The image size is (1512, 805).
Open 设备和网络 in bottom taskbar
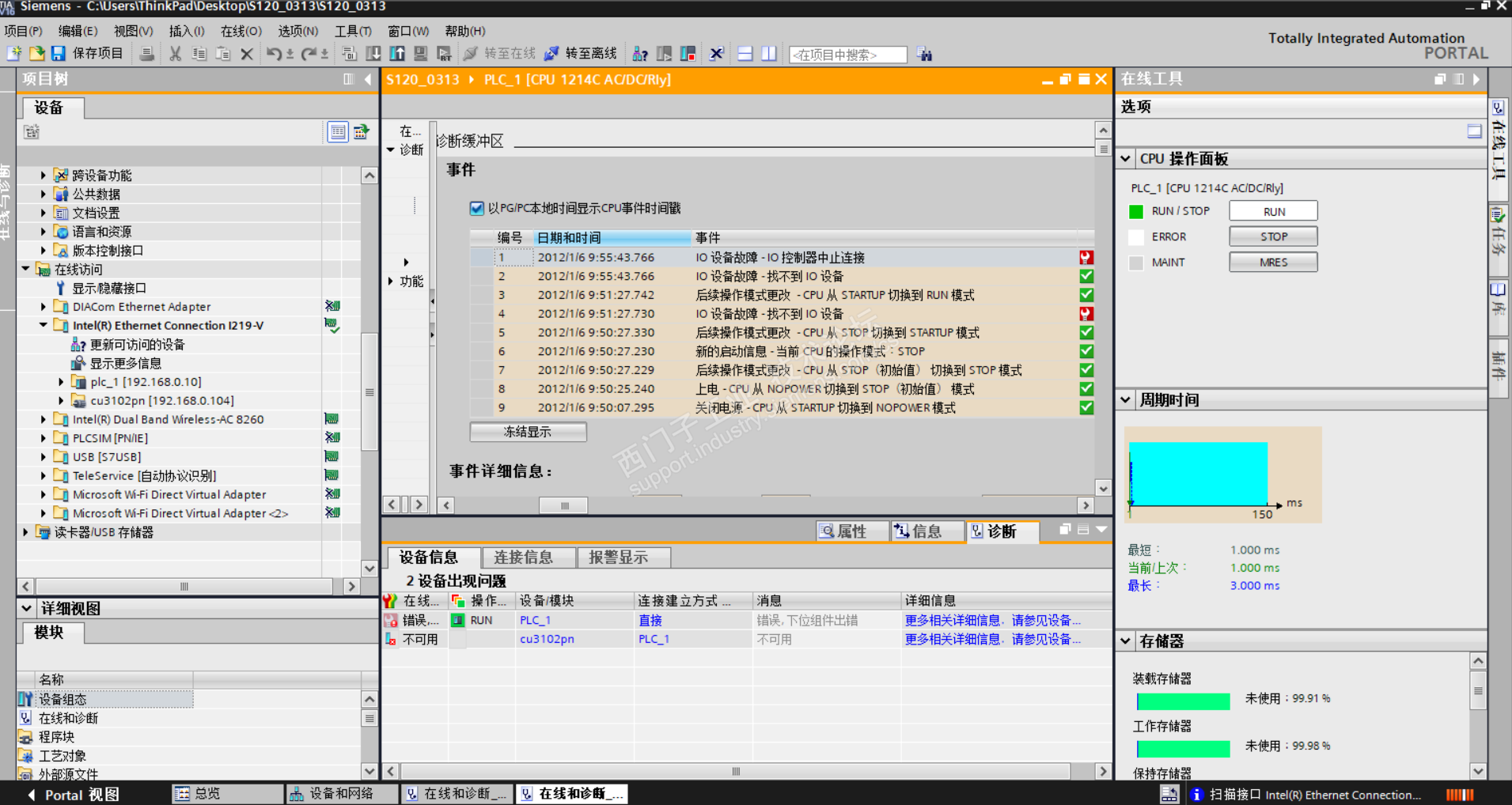point(342,794)
